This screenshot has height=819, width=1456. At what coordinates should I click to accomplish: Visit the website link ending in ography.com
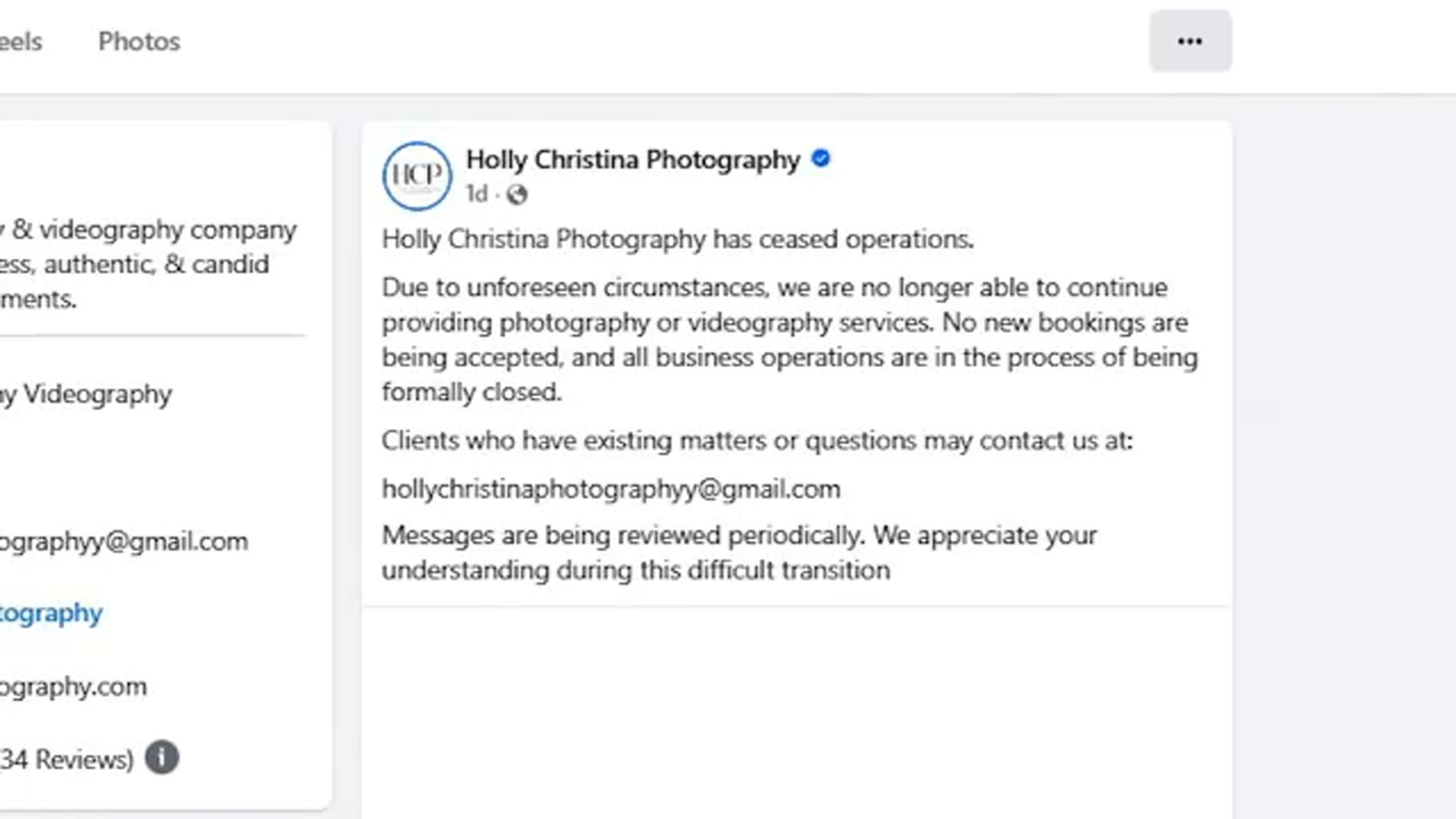click(73, 686)
